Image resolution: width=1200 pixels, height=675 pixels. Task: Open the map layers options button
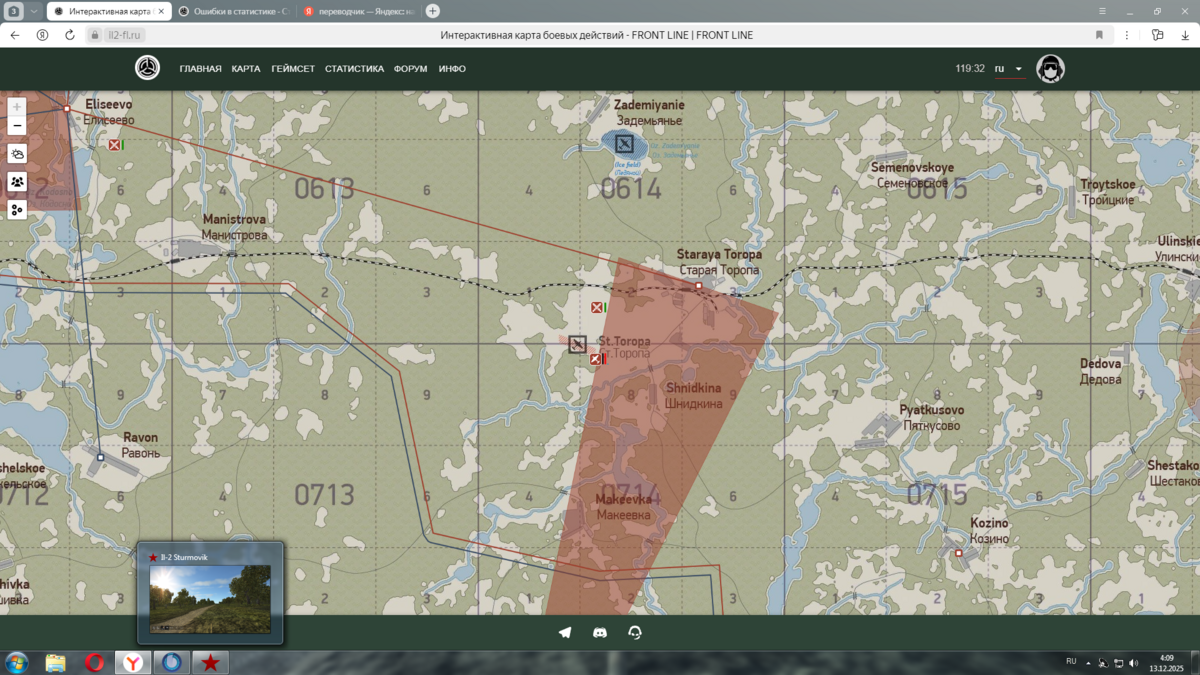[x=17, y=210]
